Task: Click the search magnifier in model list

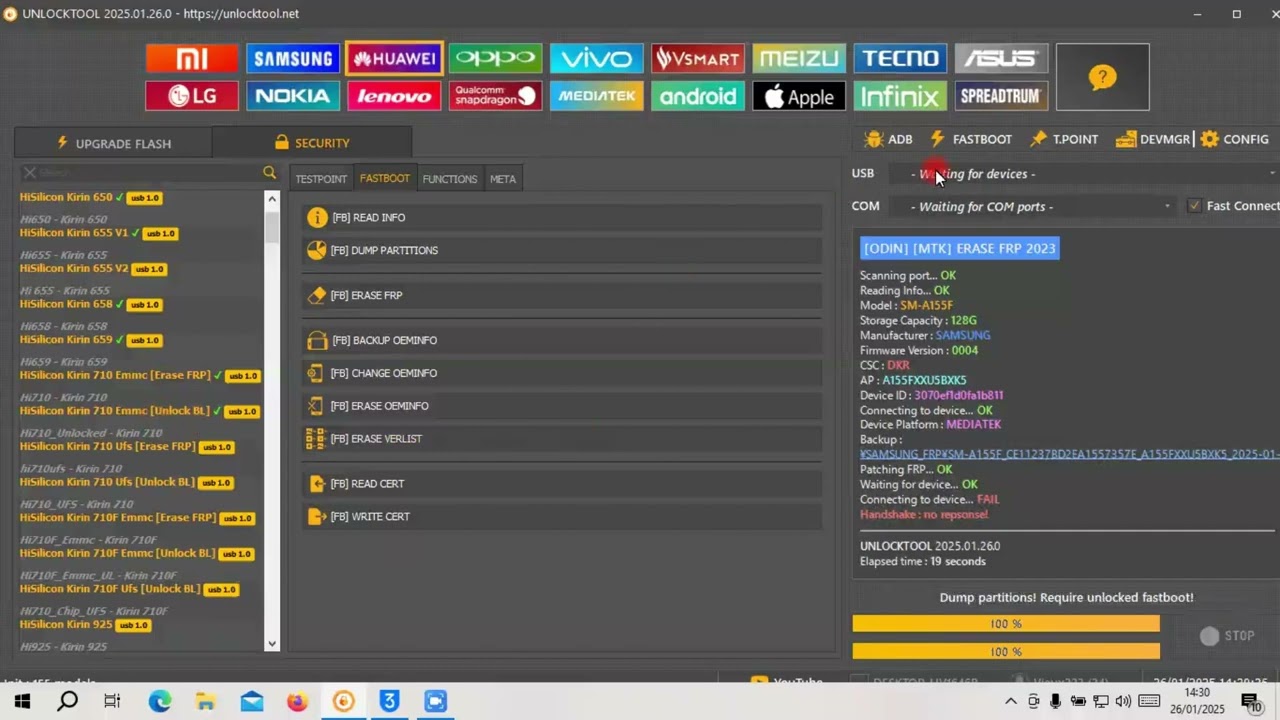Action: coord(269,173)
